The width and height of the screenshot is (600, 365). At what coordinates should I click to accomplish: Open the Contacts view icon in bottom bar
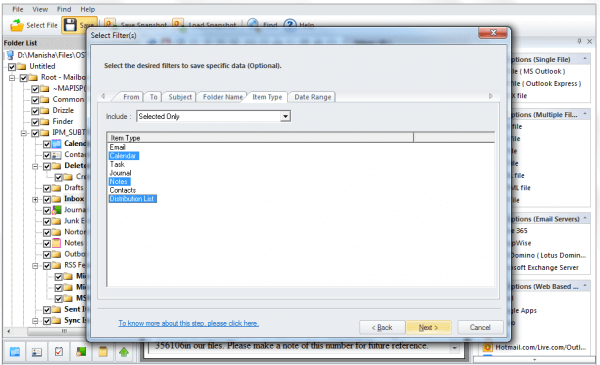pyautogui.click(x=37, y=352)
